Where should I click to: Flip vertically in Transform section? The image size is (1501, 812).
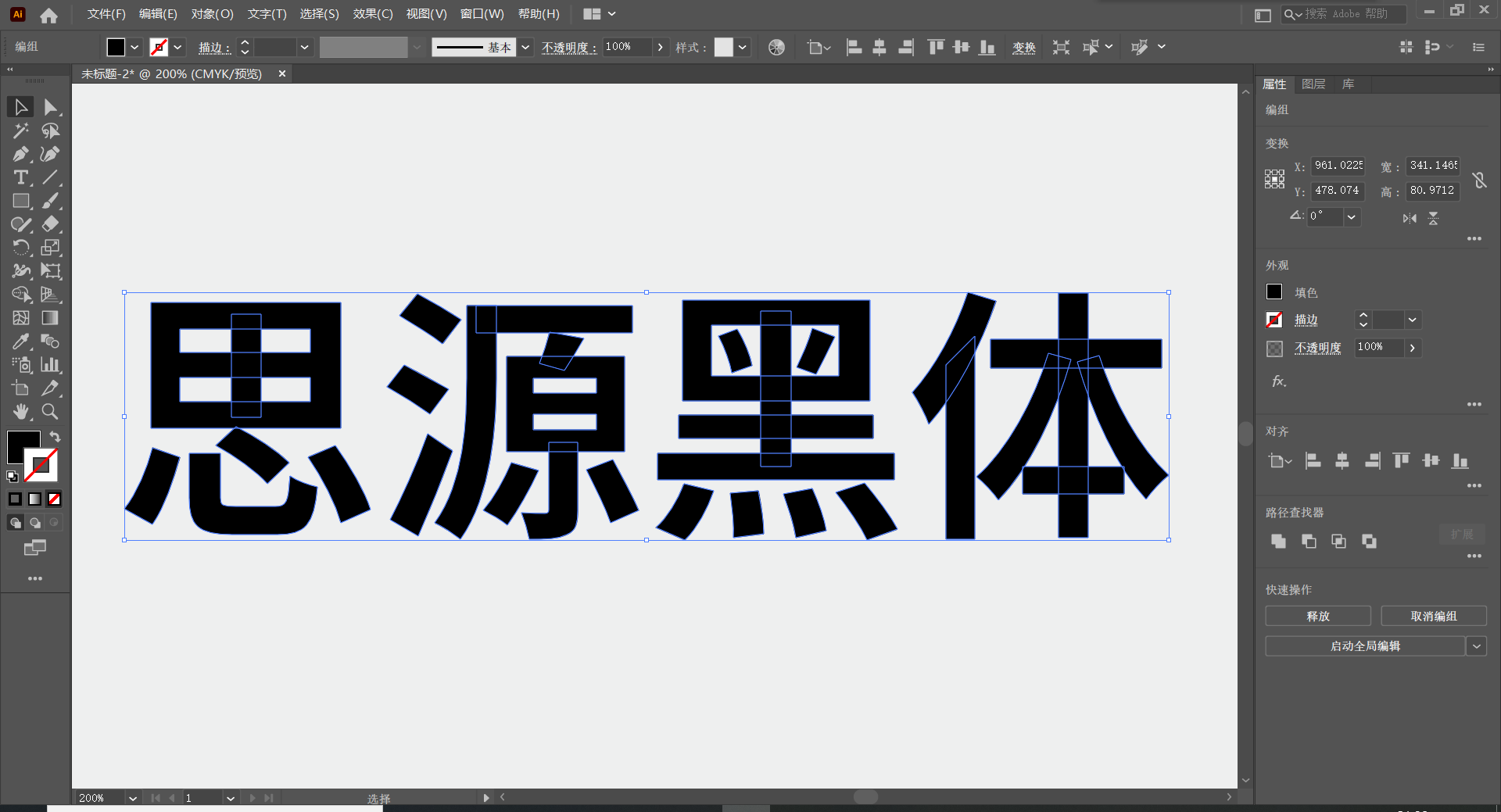(1433, 218)
